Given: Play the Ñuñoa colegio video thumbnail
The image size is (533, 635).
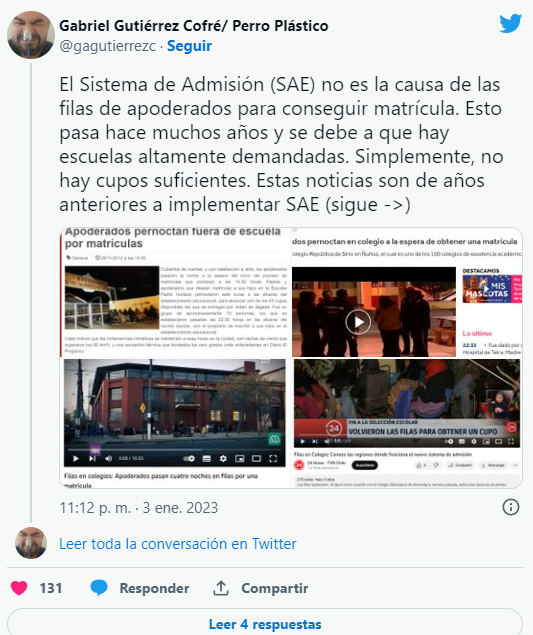Looking at the screenshot, I should point(358,322).
